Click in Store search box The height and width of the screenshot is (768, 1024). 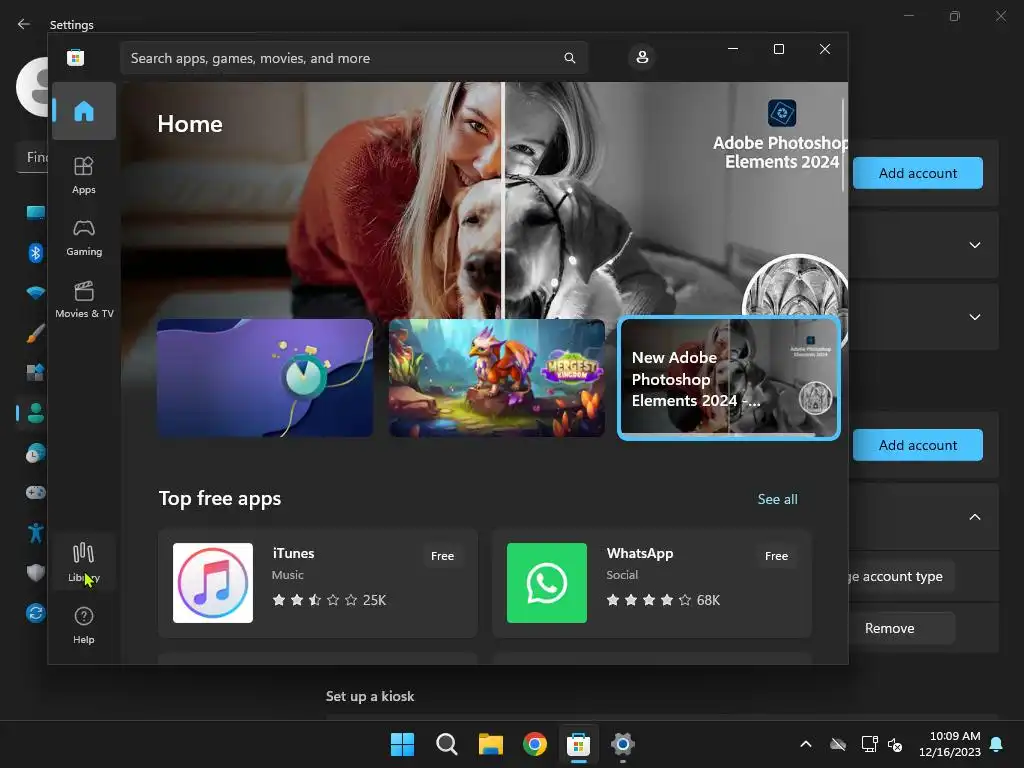(354, 58)
